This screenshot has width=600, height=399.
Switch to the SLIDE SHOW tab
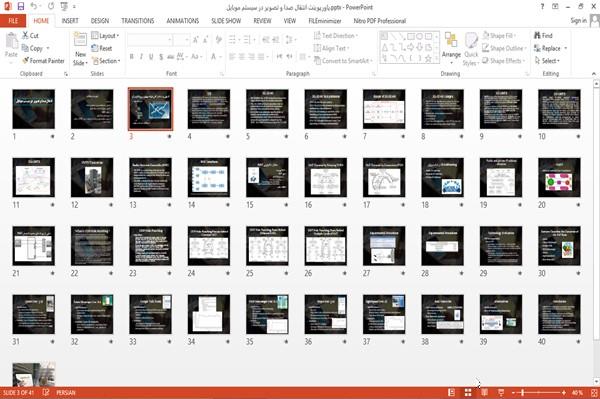pyautogui.click(x=226, y=21)
